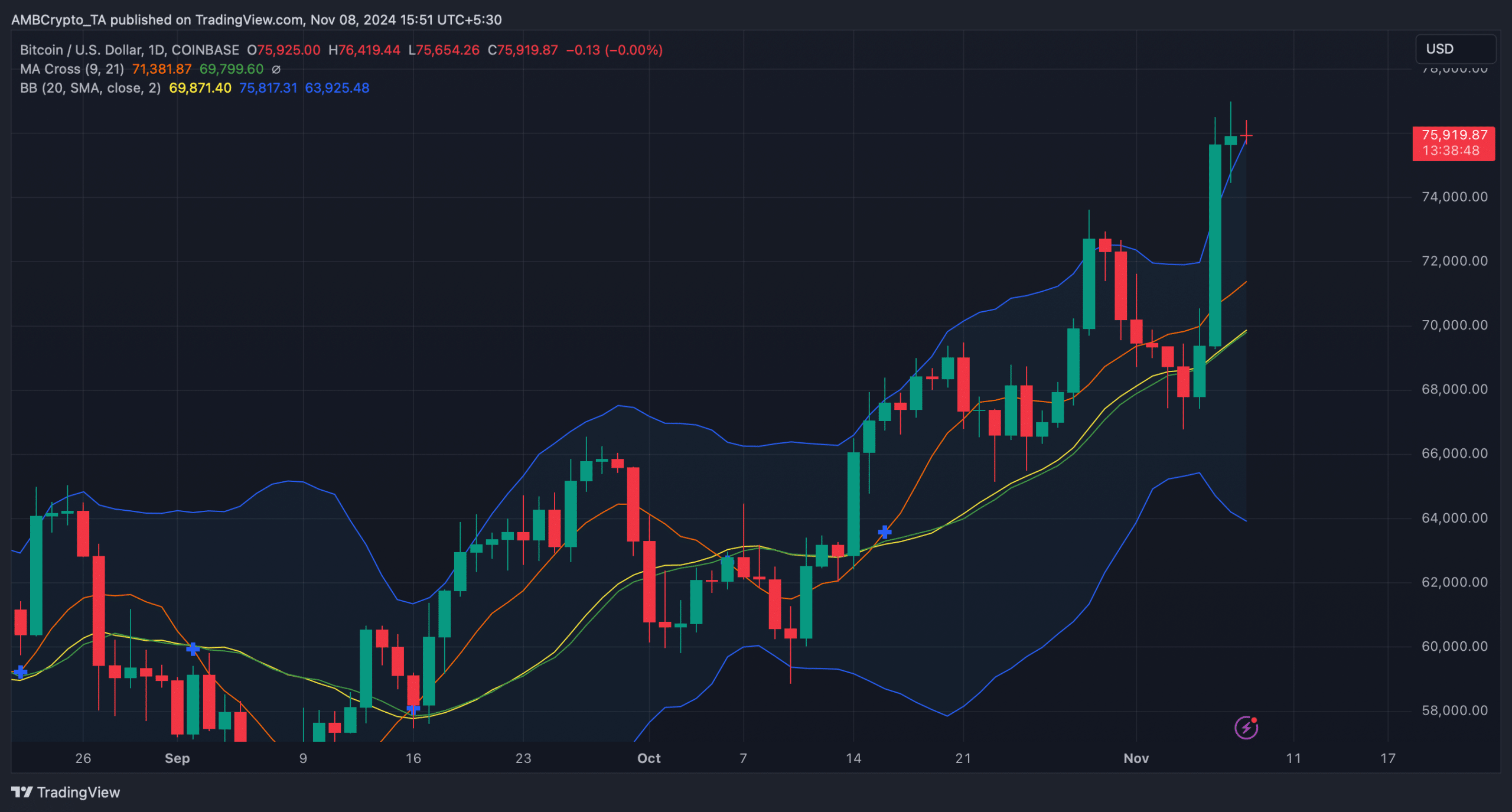Click the Nov date label on the time axis
1512x812 pixels.
[1136, 759]
